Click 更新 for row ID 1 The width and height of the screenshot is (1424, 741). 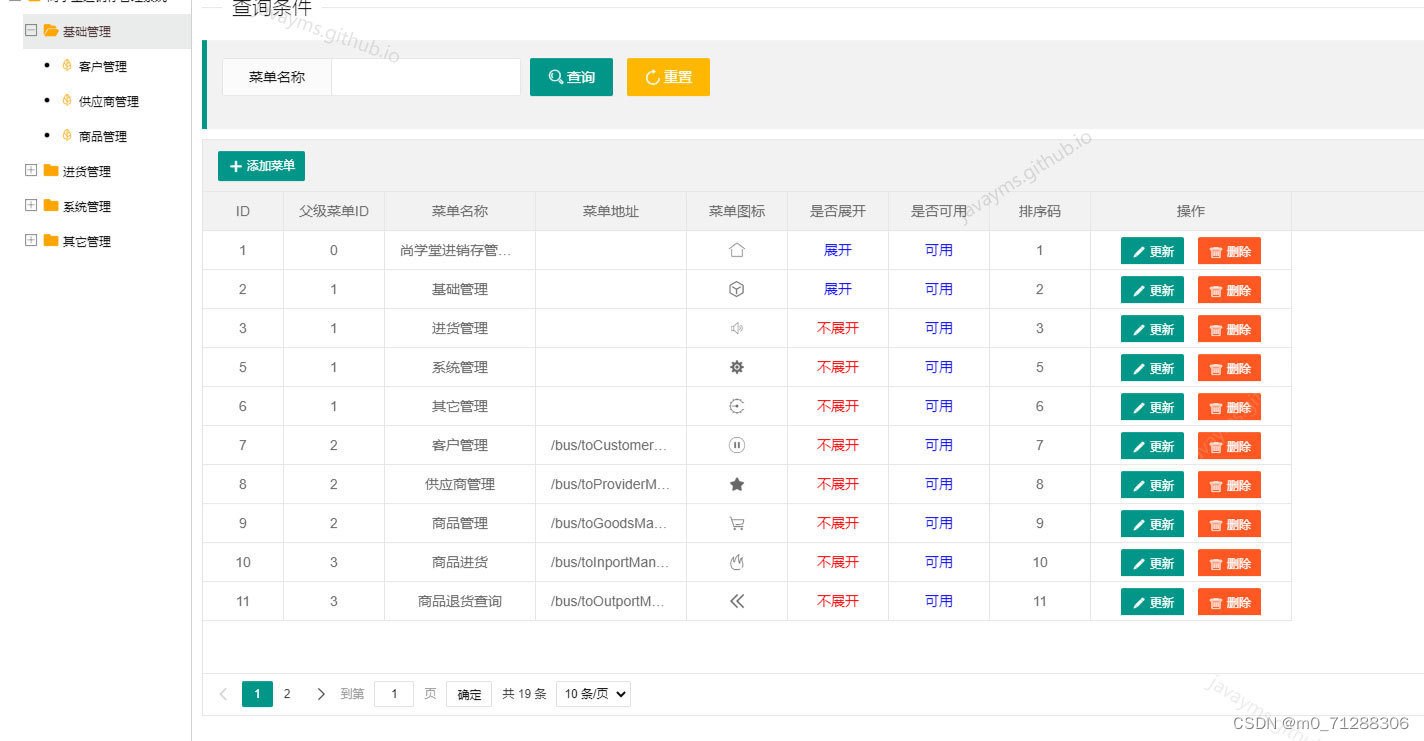coord(1152,251)
